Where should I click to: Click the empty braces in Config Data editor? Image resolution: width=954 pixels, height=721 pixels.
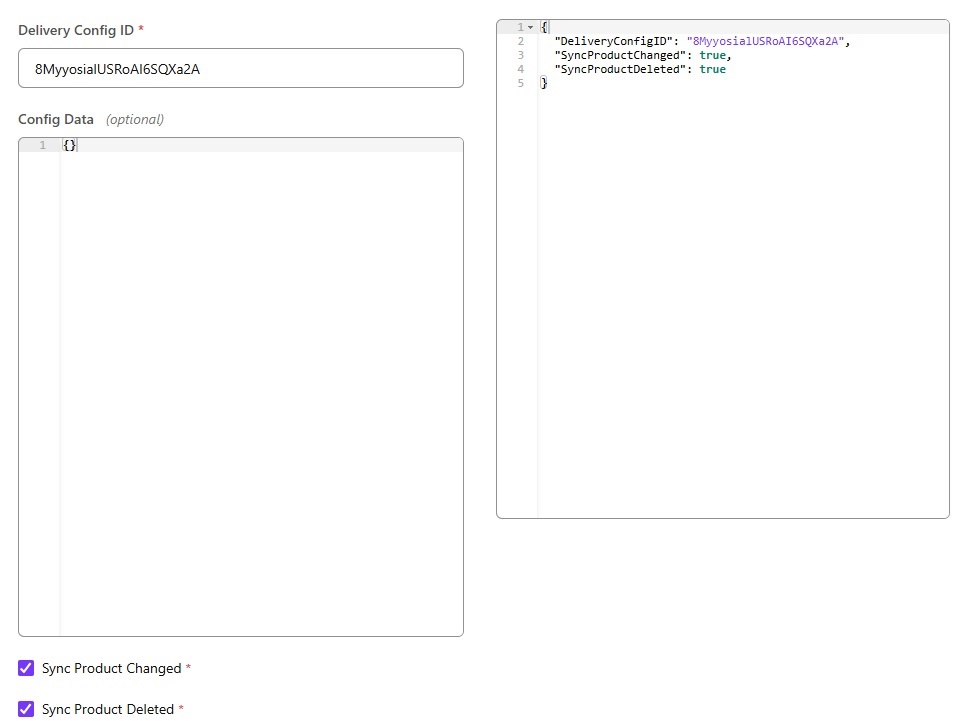pyautogui.click(x=69, y=146)
